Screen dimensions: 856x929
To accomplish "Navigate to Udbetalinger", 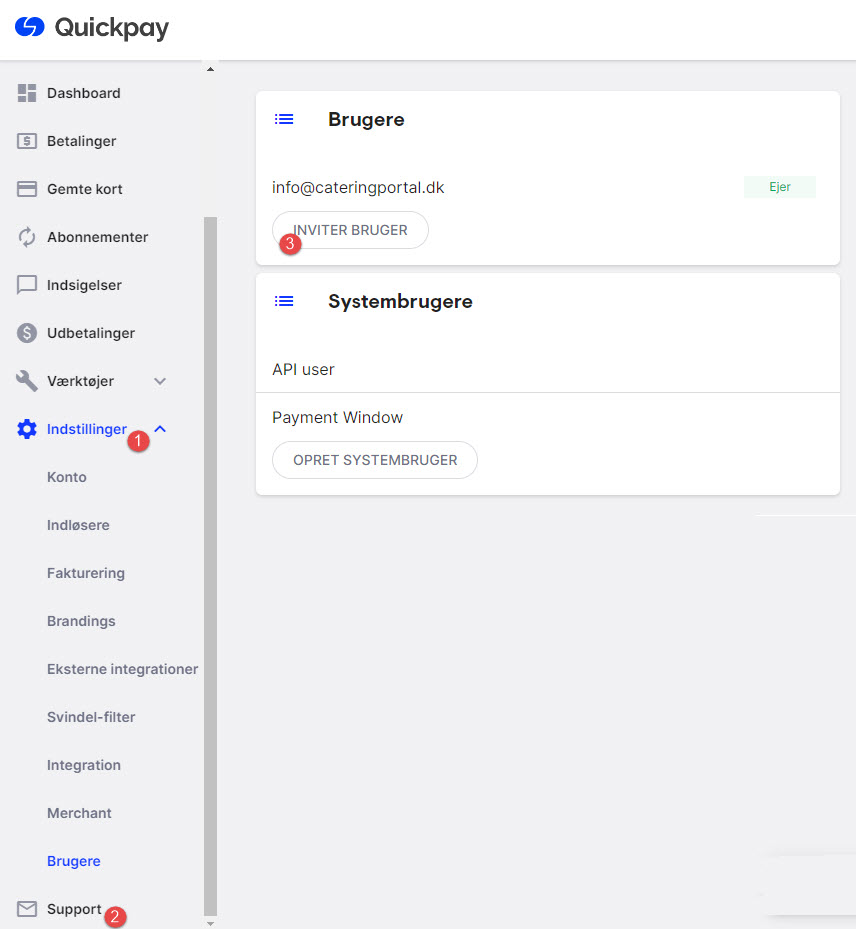I will [91, 333].
